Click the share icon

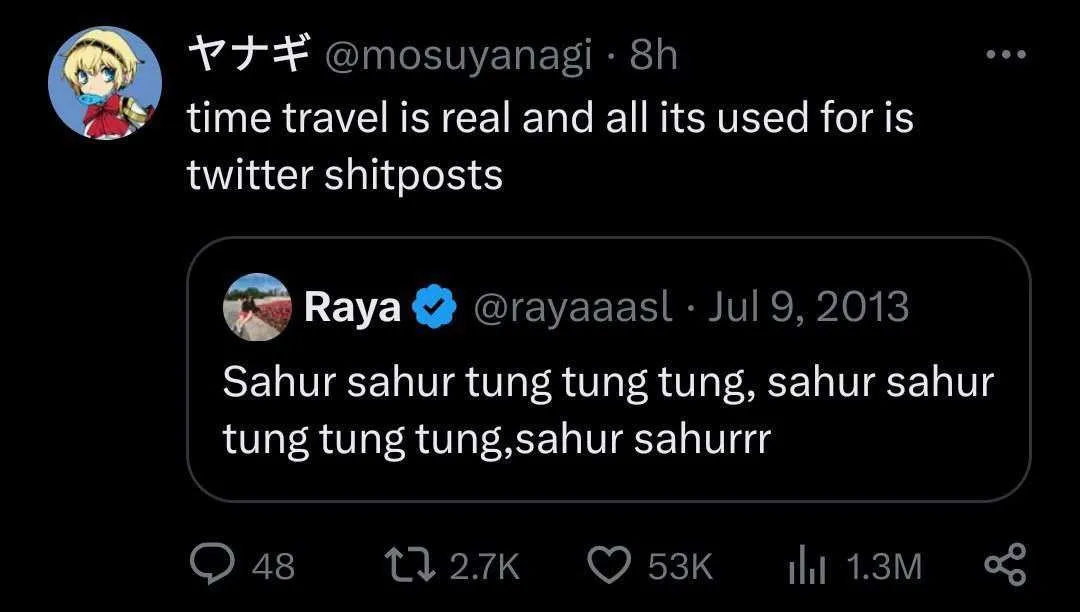pos(1005,566)
